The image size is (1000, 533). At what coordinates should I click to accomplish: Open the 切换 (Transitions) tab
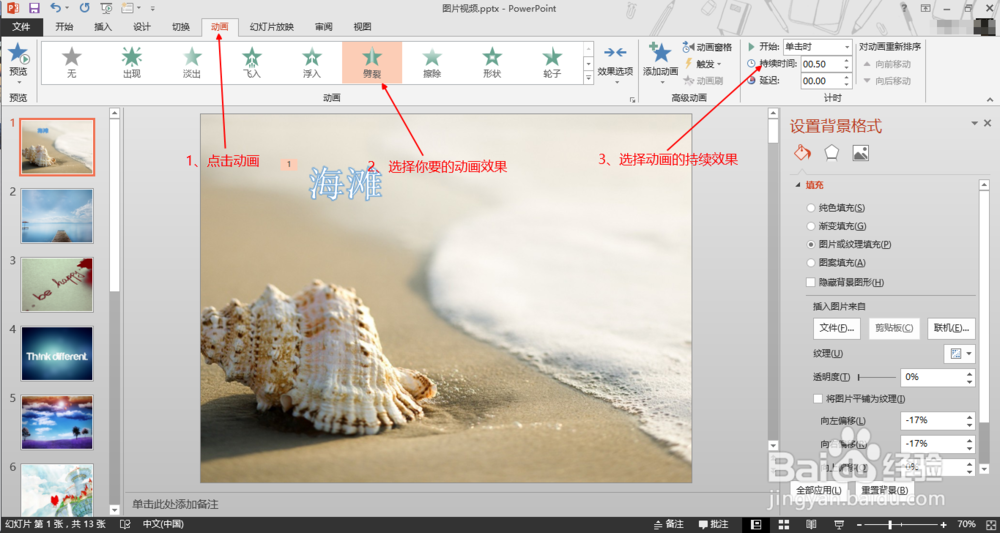point(180,27)
